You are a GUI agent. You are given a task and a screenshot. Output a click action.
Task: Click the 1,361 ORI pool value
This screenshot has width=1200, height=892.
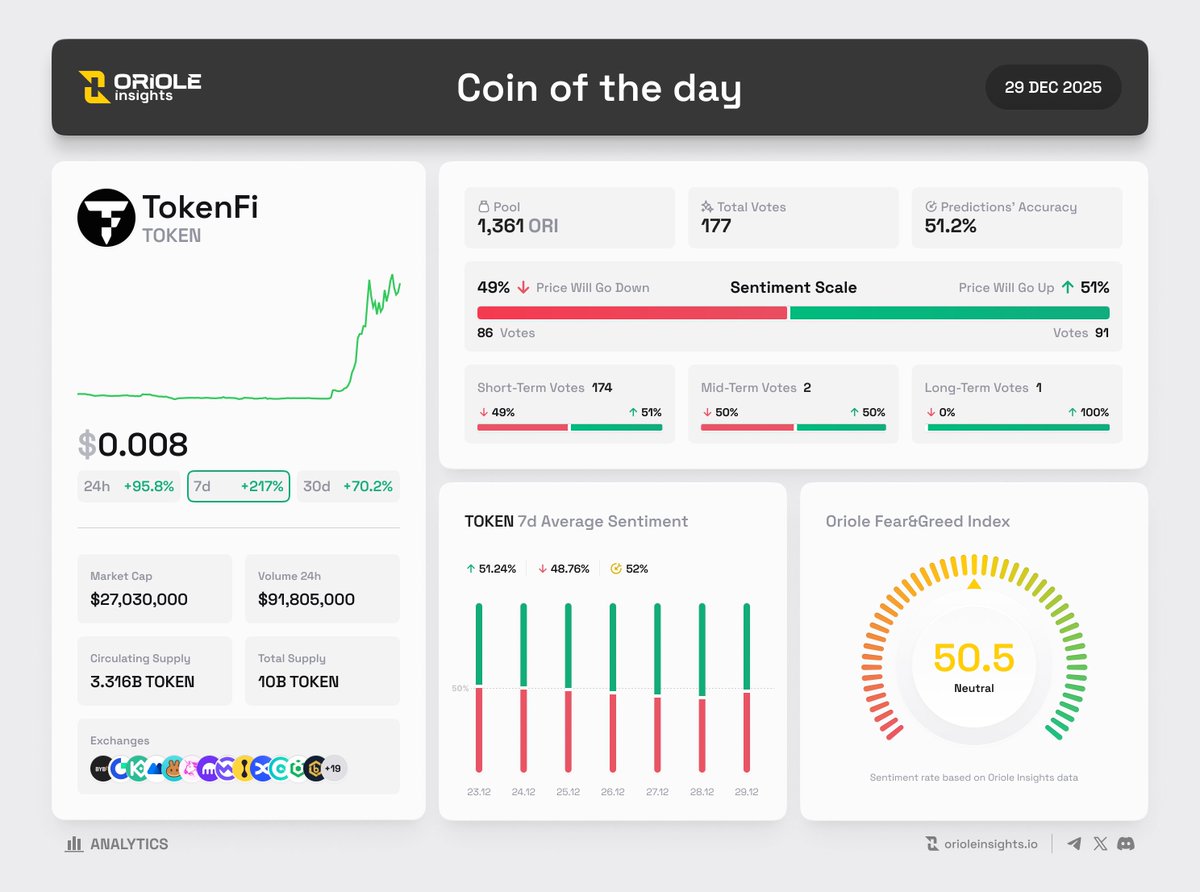(x=517, y=226)
